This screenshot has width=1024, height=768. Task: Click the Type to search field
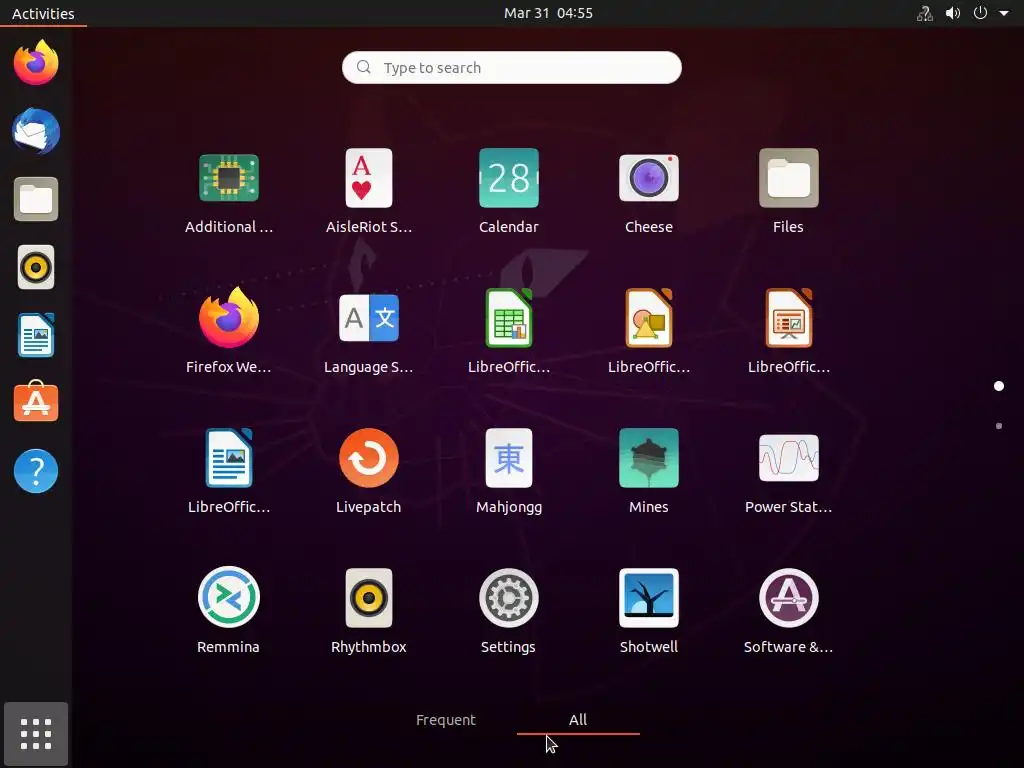pyautogui.click(x=511, y=67)
